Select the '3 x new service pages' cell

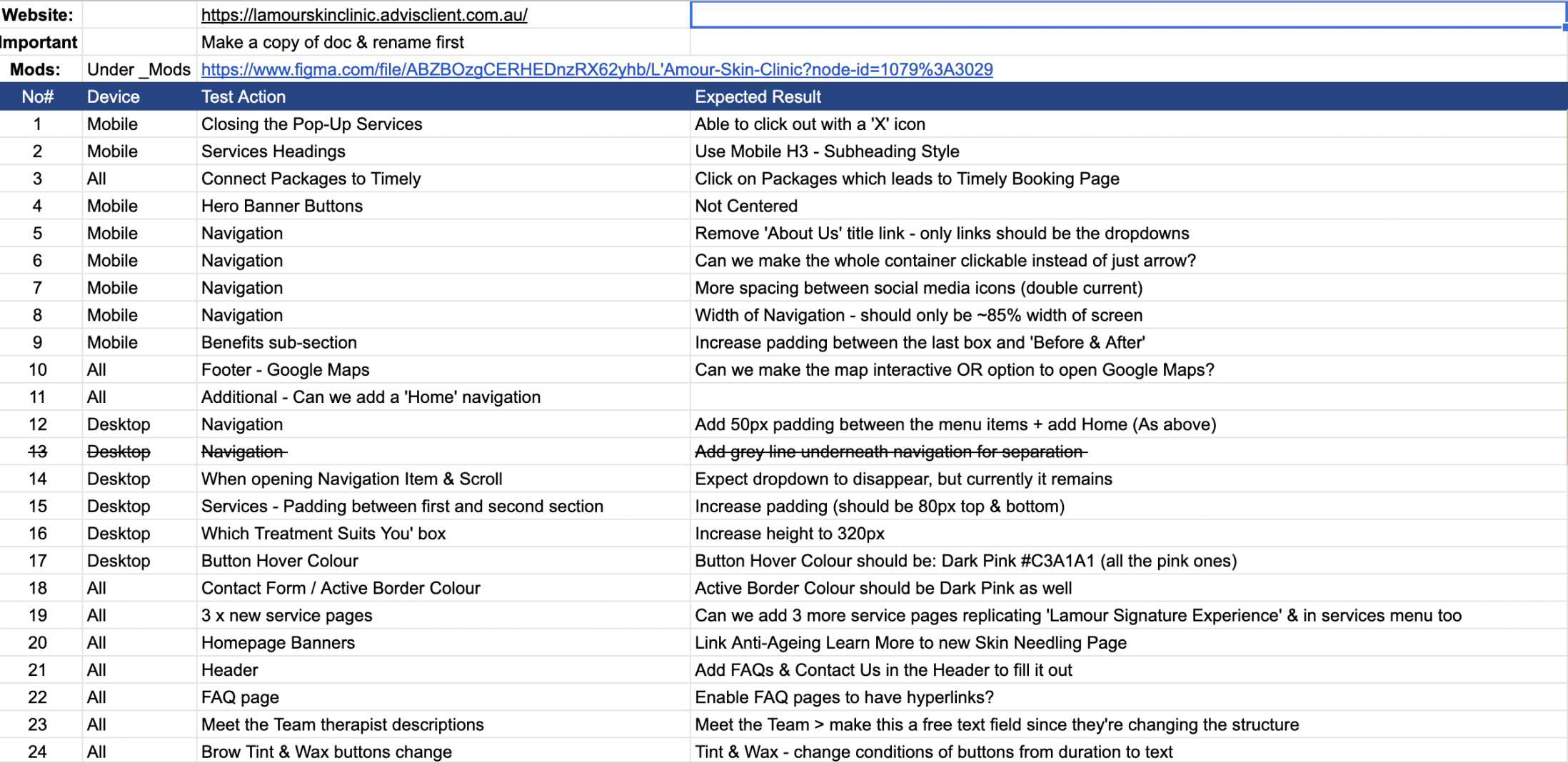[443, 615]
